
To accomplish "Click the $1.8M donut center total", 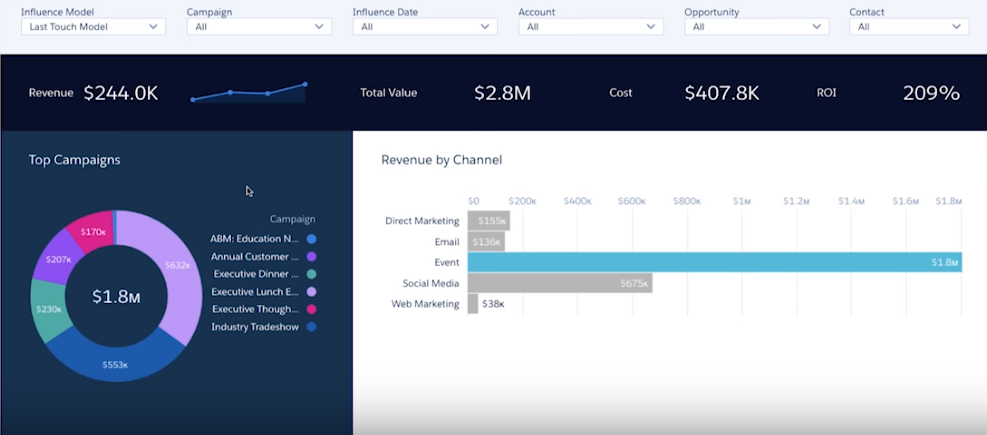I will 116,297.
